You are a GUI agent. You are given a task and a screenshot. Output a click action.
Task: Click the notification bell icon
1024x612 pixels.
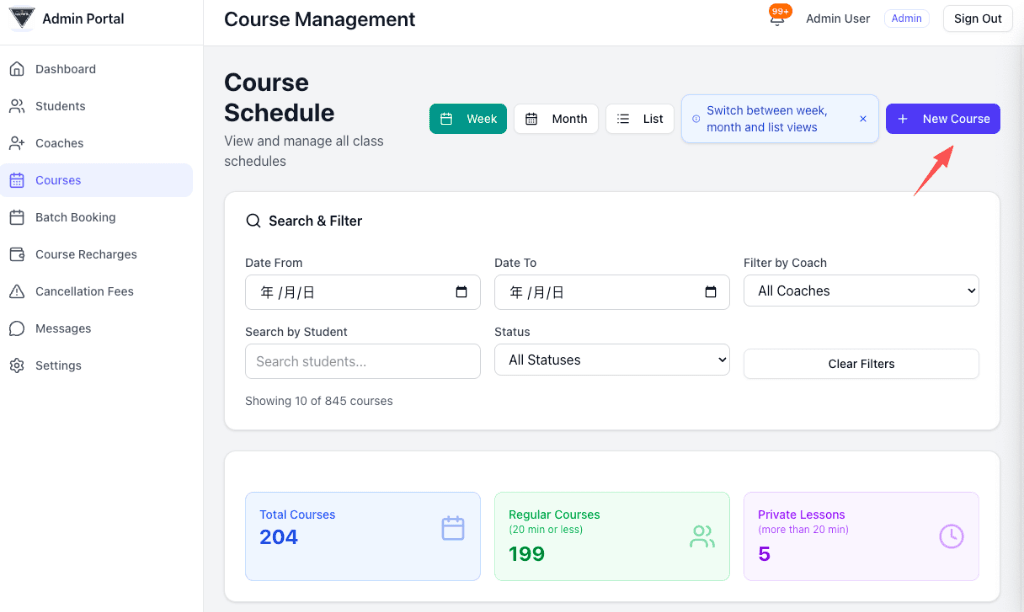[x=777, y=19]
